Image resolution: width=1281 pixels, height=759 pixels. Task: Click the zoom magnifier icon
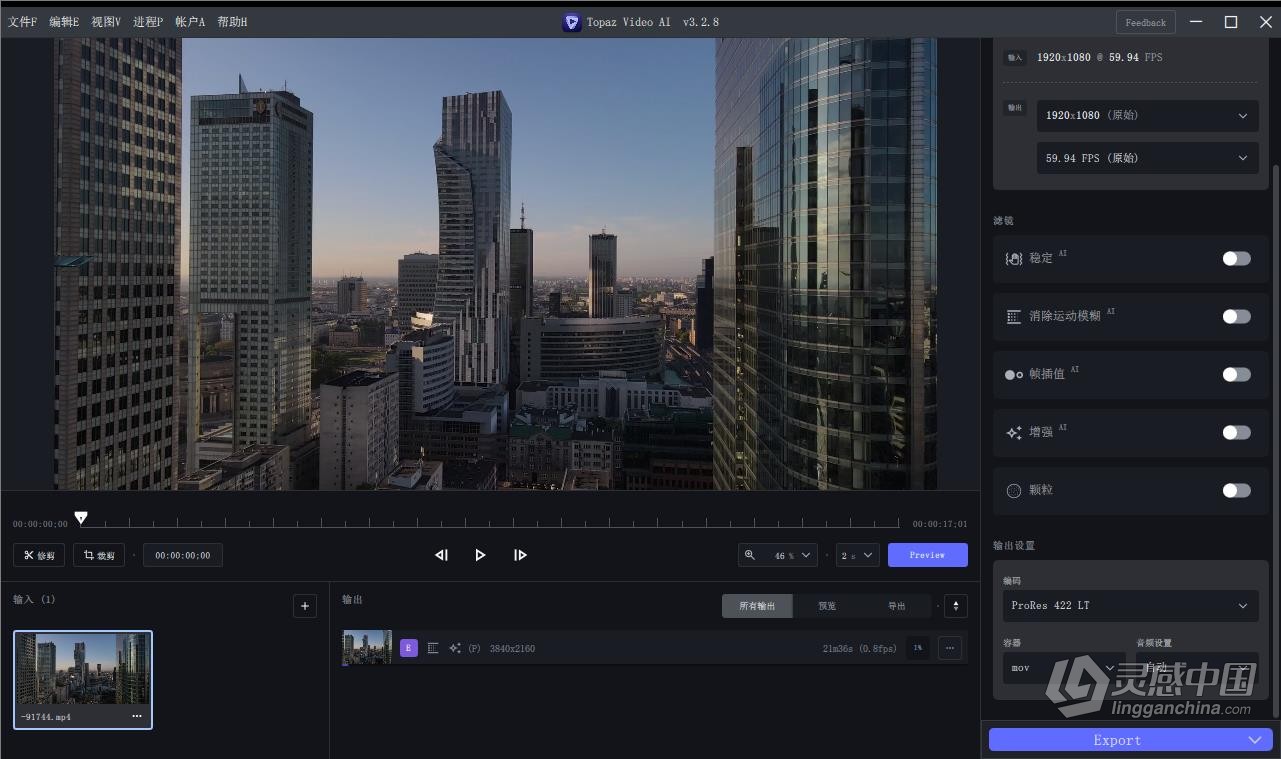750,555
